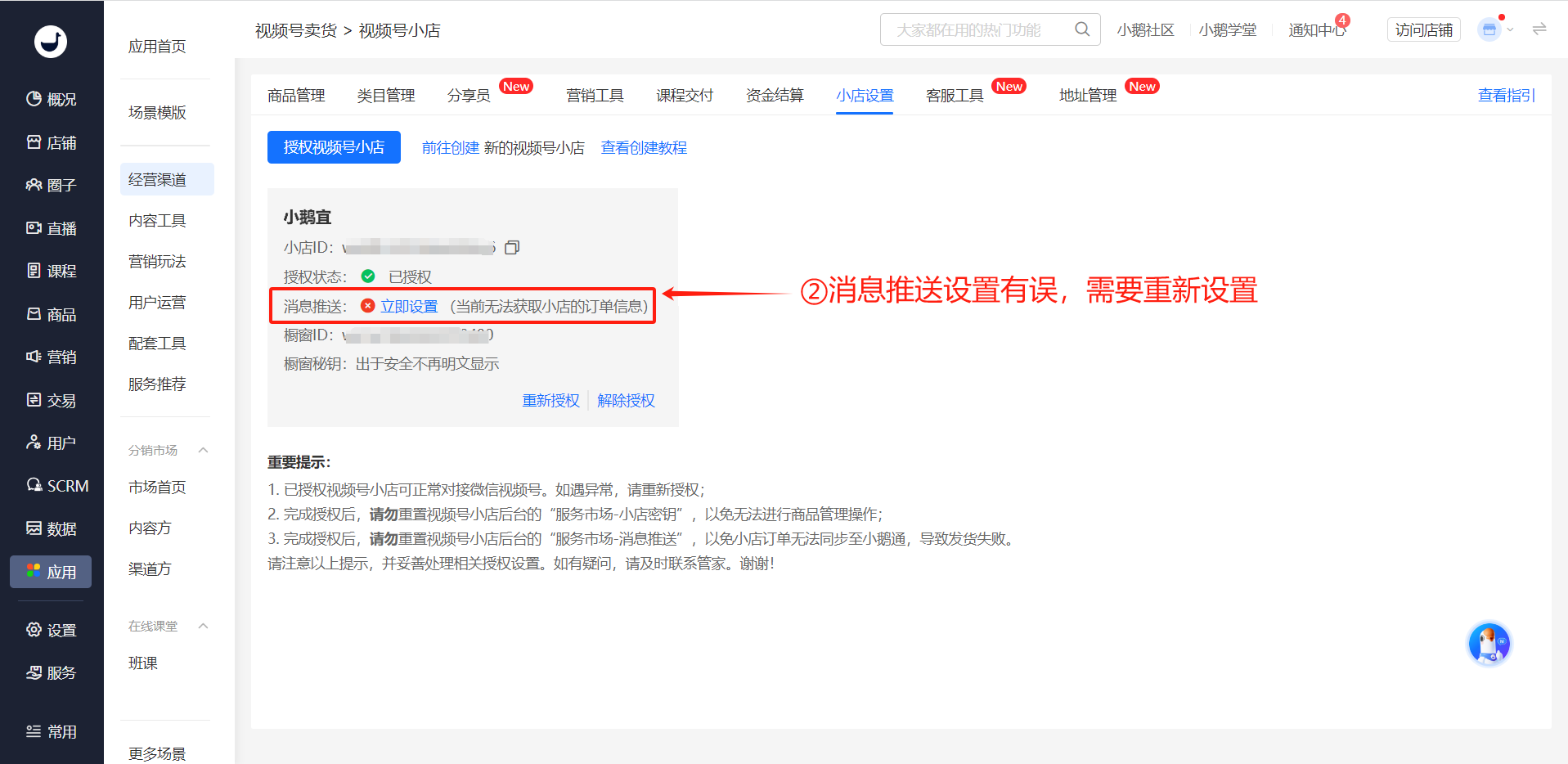Switch to 分享员 tab
Screen dimensions: 1568x764
point(469,96)
